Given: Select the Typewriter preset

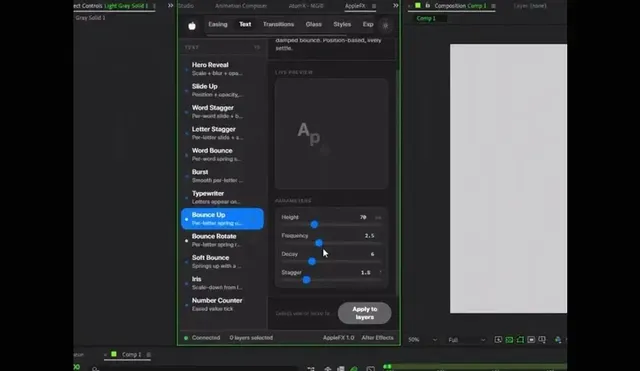Looking at the screenshot, I should click(x=222, y=198).
